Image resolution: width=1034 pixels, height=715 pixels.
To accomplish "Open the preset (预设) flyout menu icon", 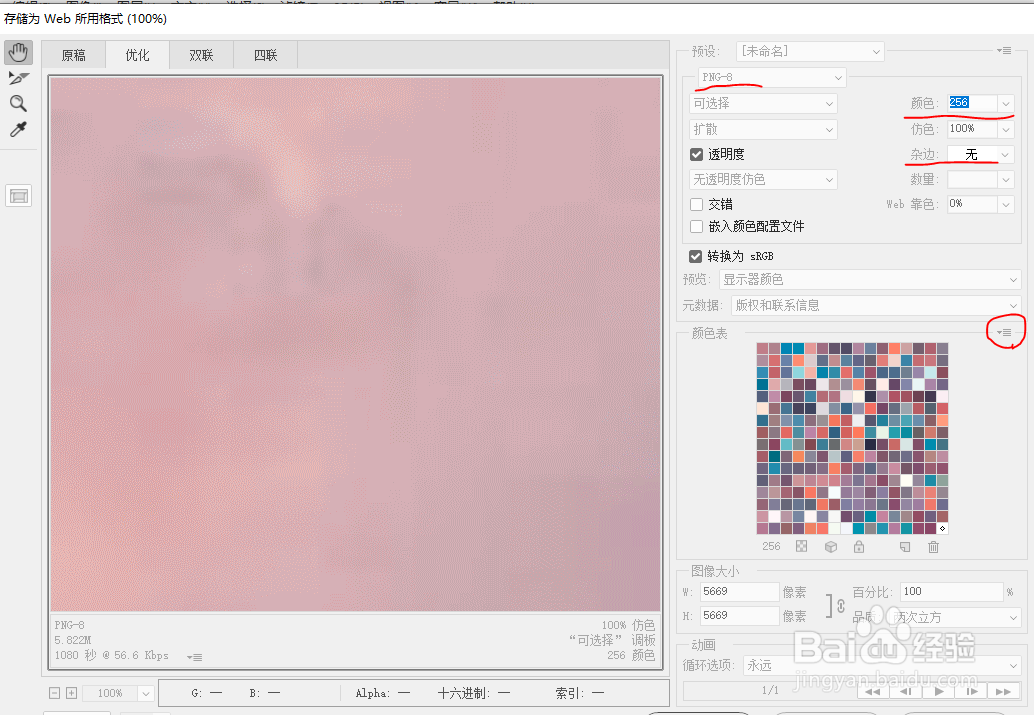I will 1004,50.
